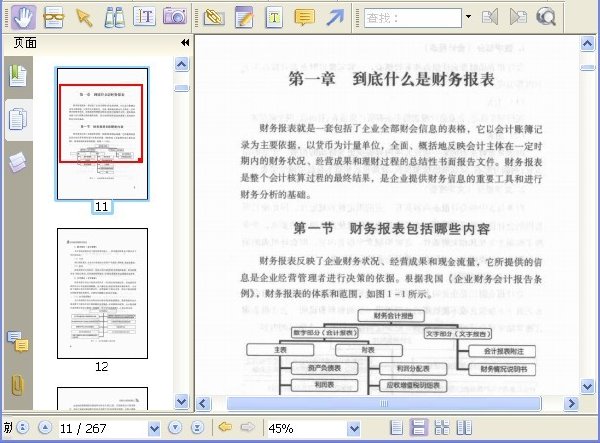Open advanced search magnifier
The width and height of the screenshot is (600, 443).
tap(546, 17)
